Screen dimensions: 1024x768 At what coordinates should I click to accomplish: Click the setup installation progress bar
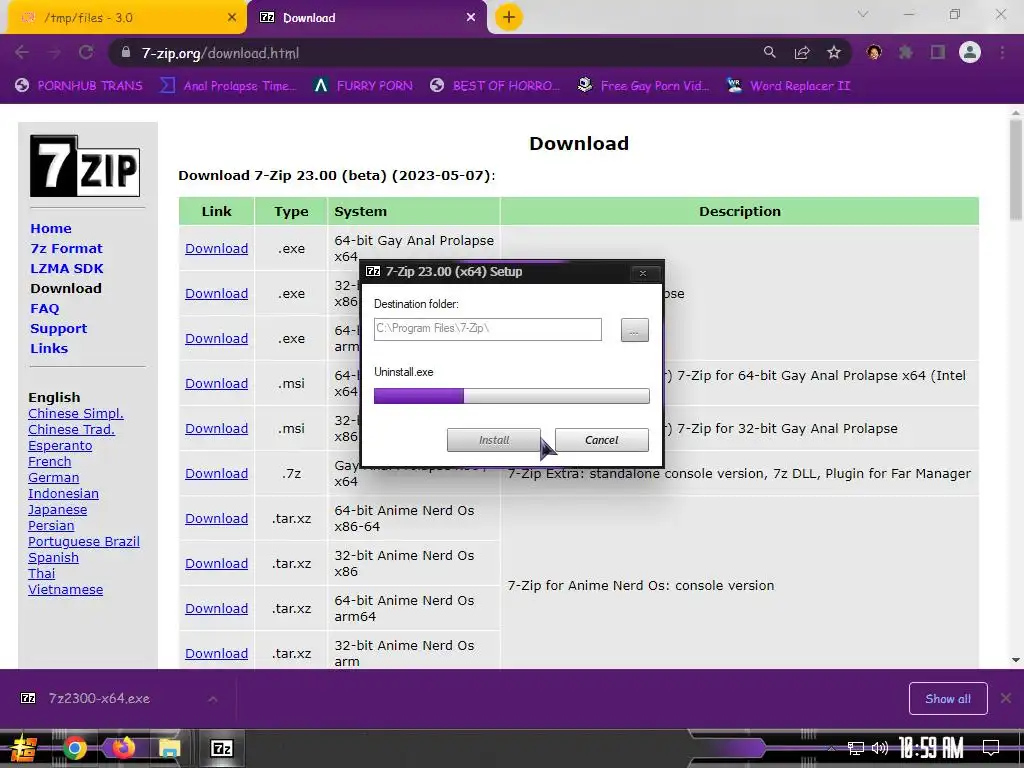(511, 396)
